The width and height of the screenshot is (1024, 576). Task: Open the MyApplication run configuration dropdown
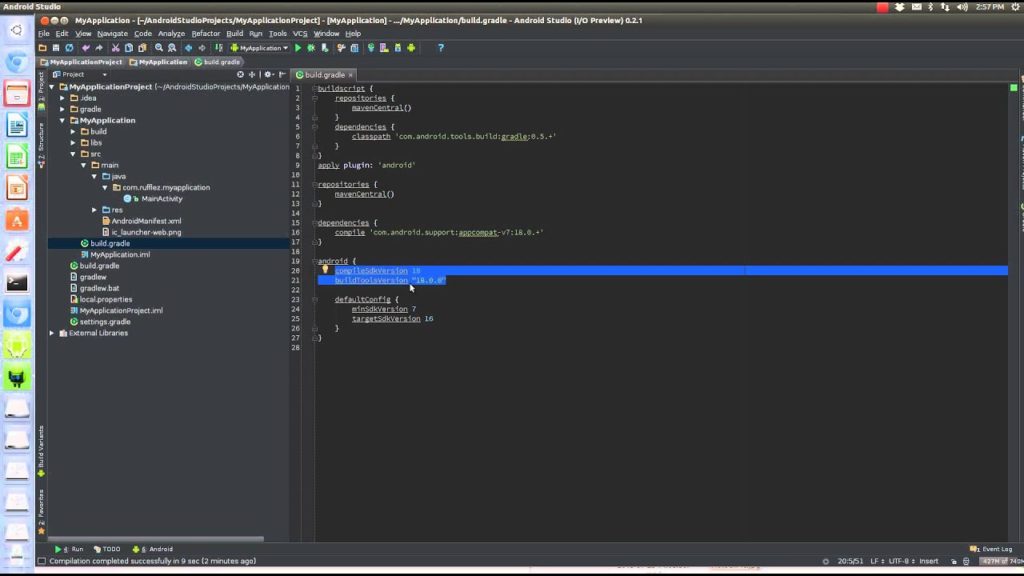point(259,48)
